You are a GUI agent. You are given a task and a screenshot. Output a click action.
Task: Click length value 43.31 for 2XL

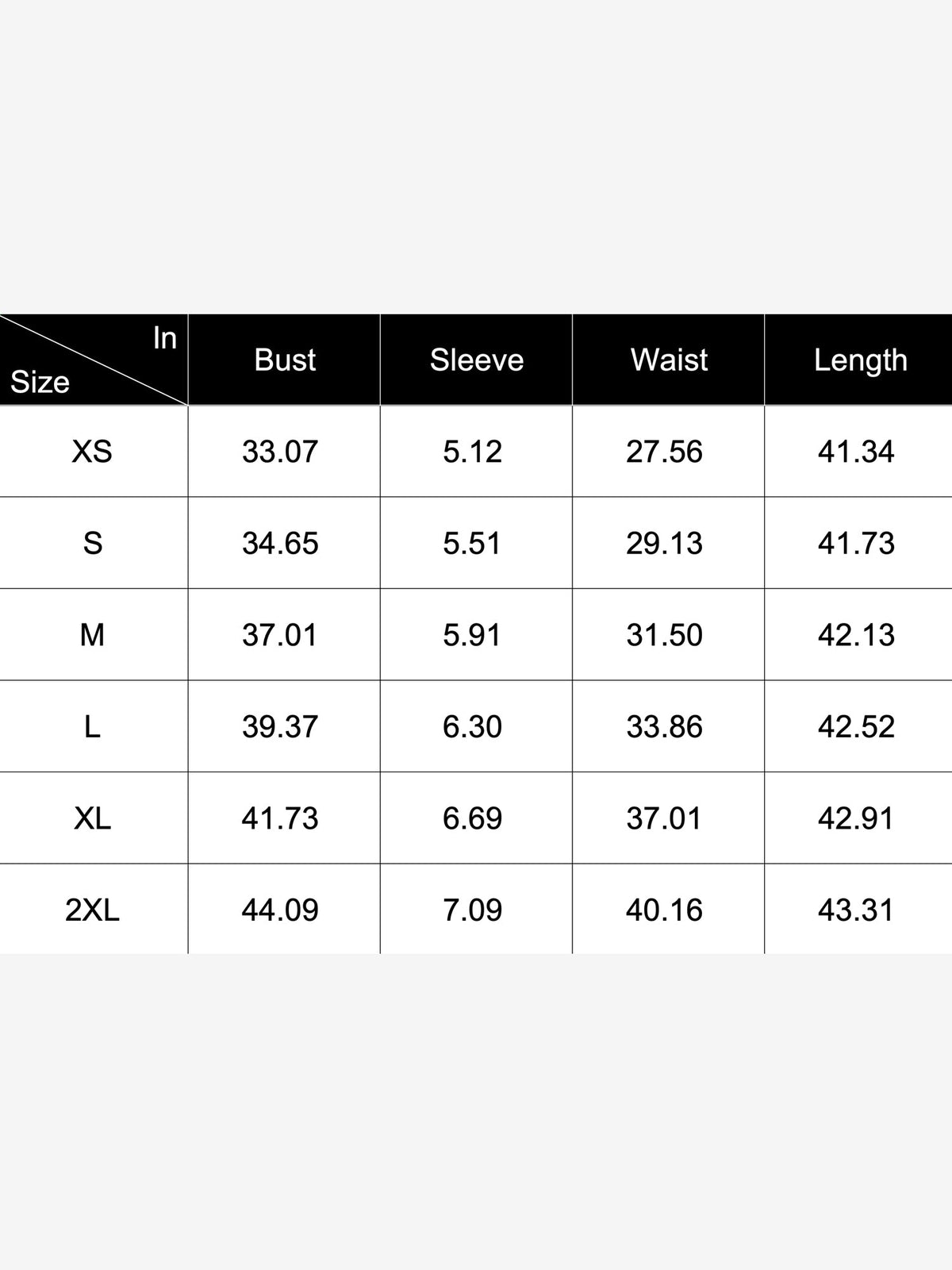click(856, 910)
